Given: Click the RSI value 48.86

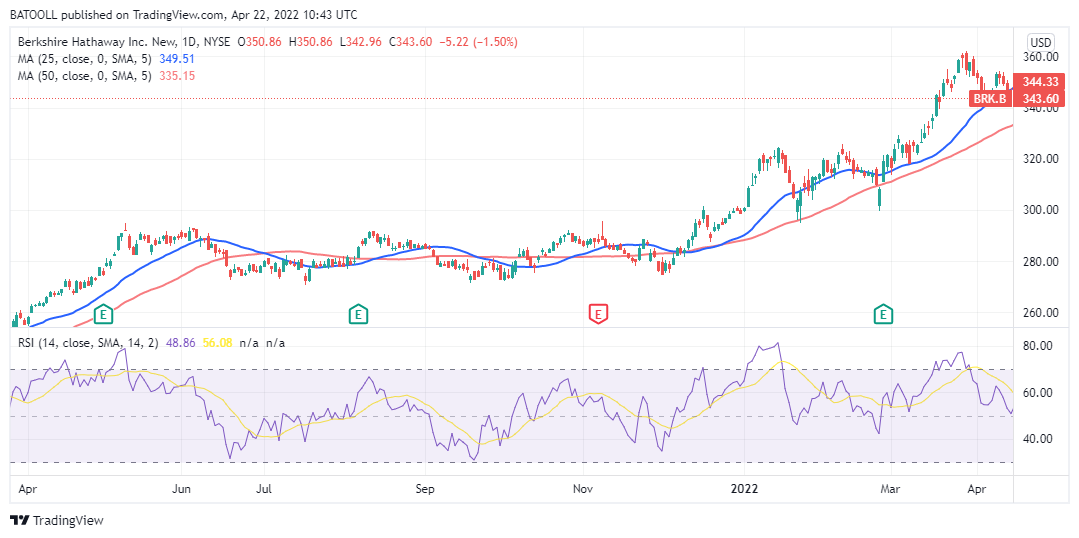Looking at the screenshot, I should (x=181, y=342).
